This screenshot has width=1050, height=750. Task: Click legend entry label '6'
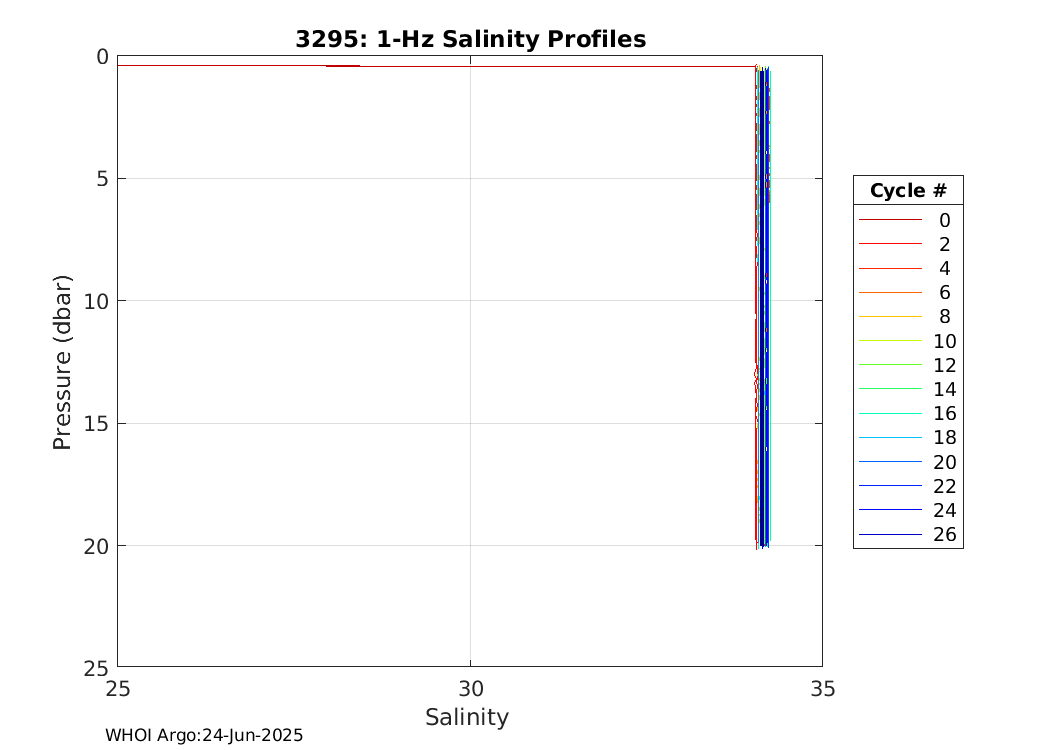point(944,293)
